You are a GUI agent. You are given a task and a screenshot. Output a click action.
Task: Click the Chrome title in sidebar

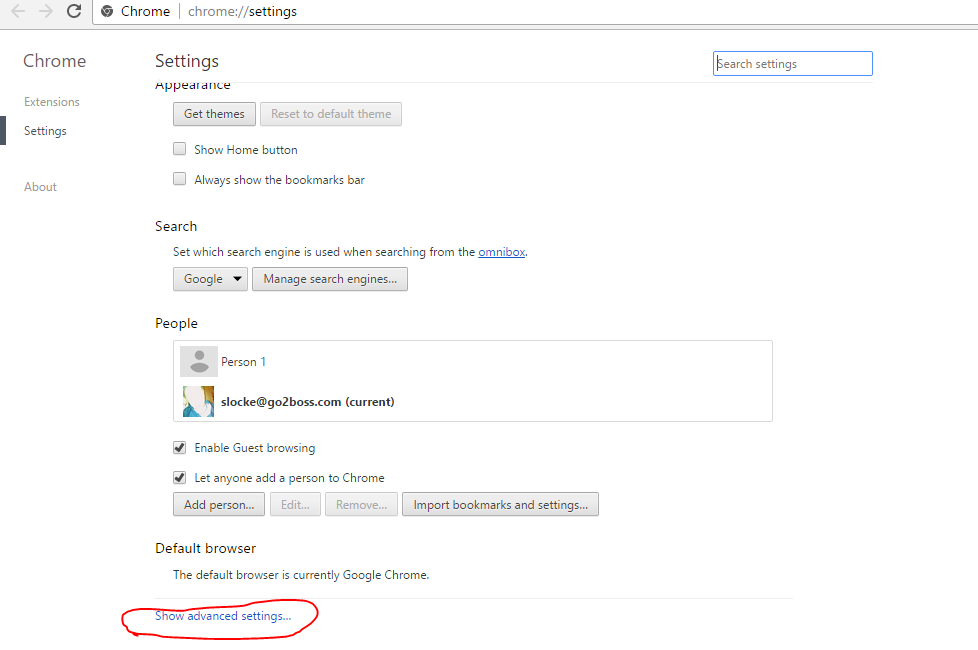54,61
